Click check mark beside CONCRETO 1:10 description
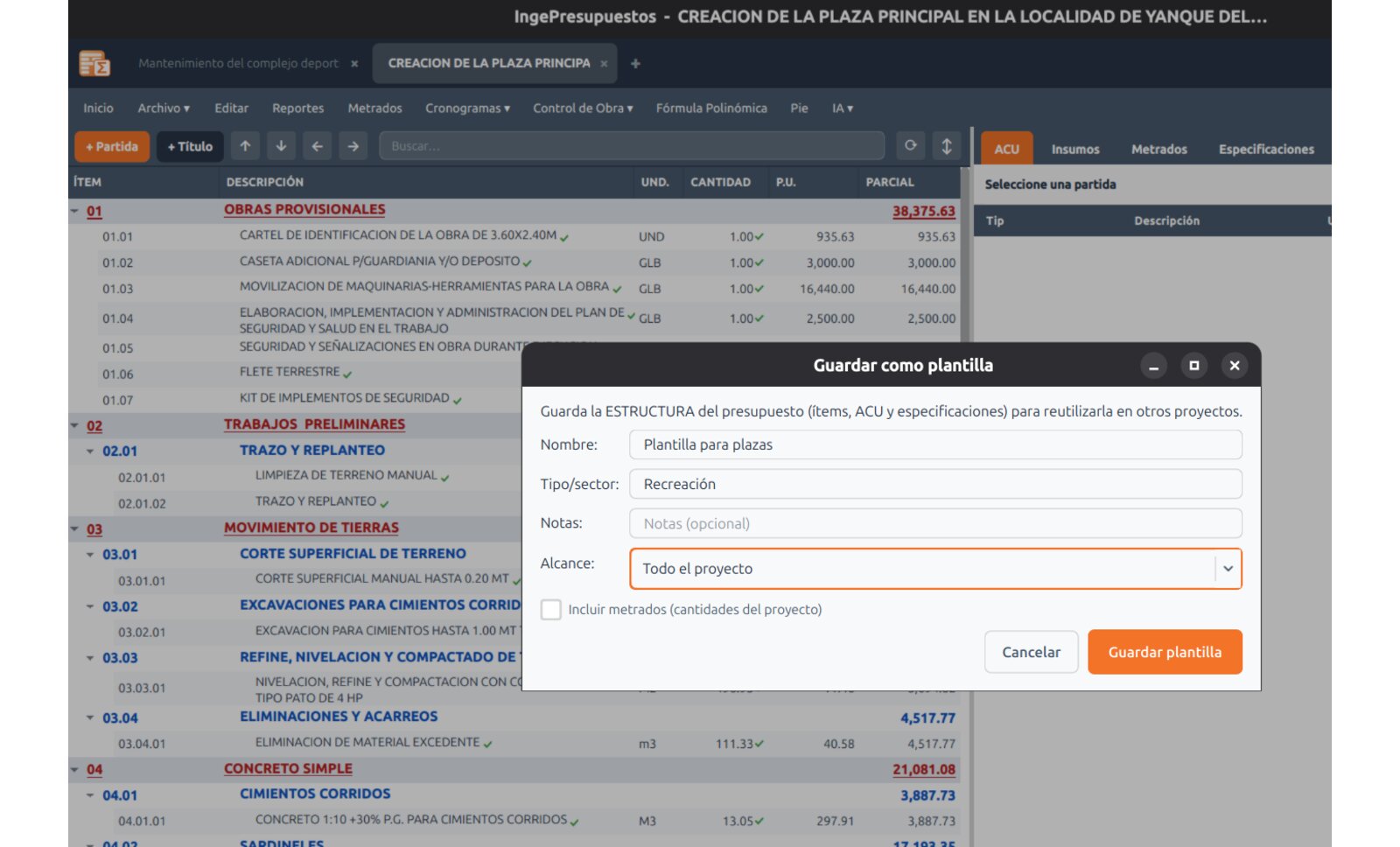1400x847 pixels. tap(575, 822)
